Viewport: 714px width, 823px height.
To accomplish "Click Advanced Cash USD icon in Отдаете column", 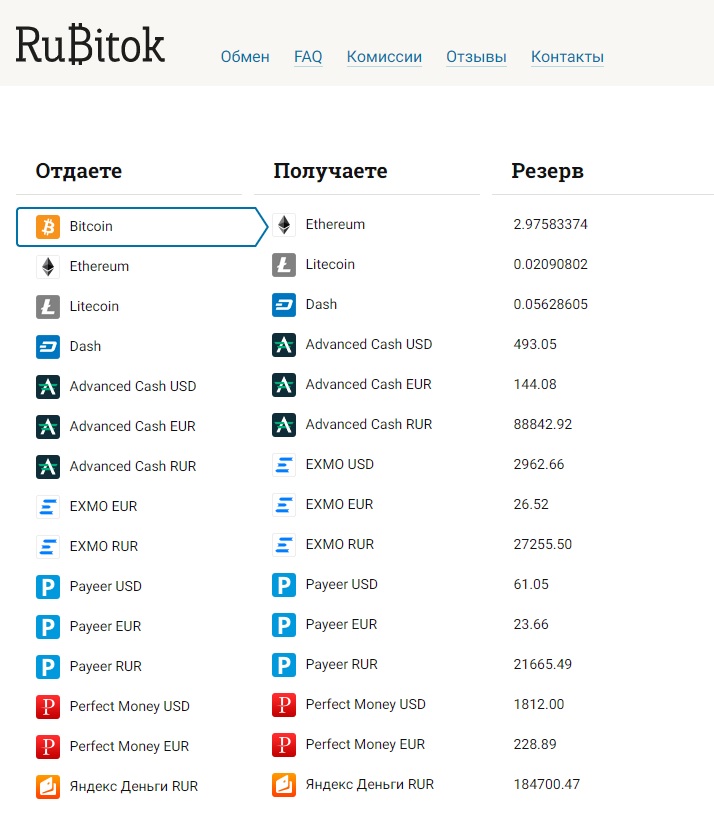I will [x=48, y=386].
